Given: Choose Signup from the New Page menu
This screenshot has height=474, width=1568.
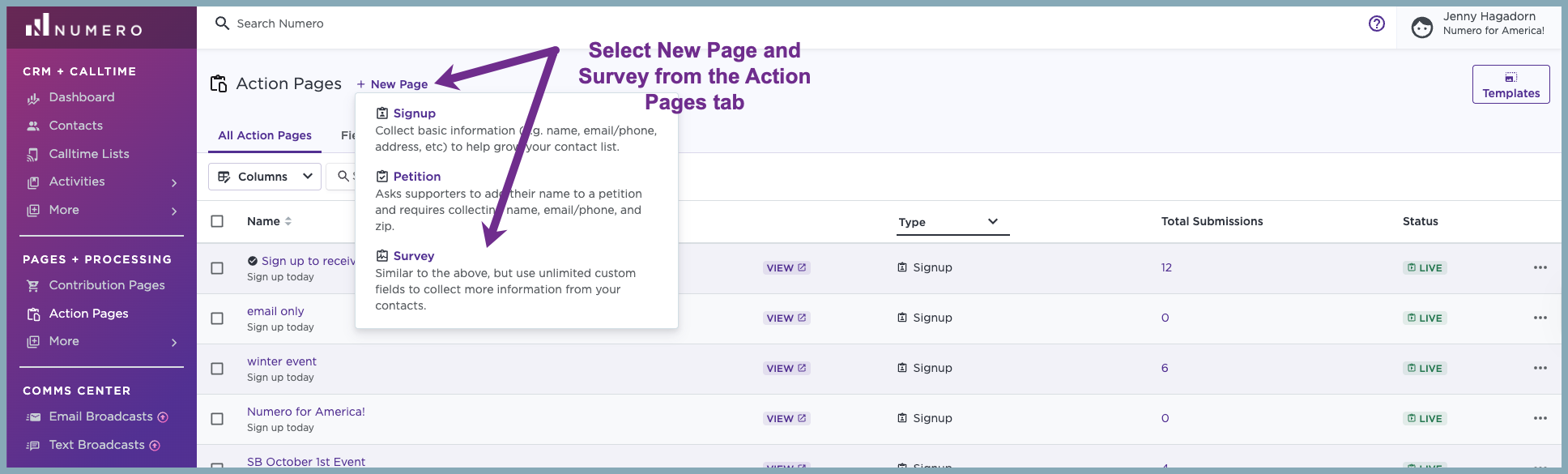Looking at the screenshot, I should [414, 113].
